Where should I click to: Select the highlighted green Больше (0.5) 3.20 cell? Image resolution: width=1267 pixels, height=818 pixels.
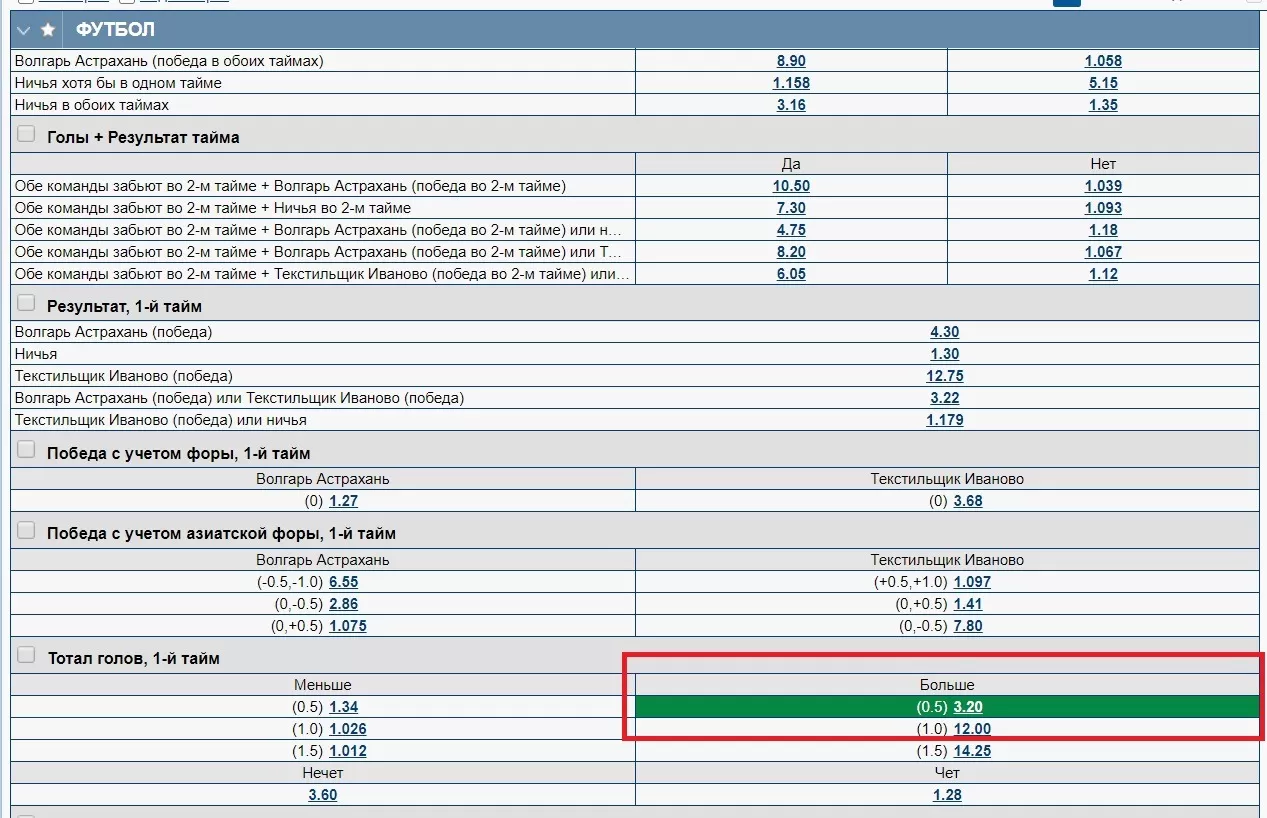(974, 707)
